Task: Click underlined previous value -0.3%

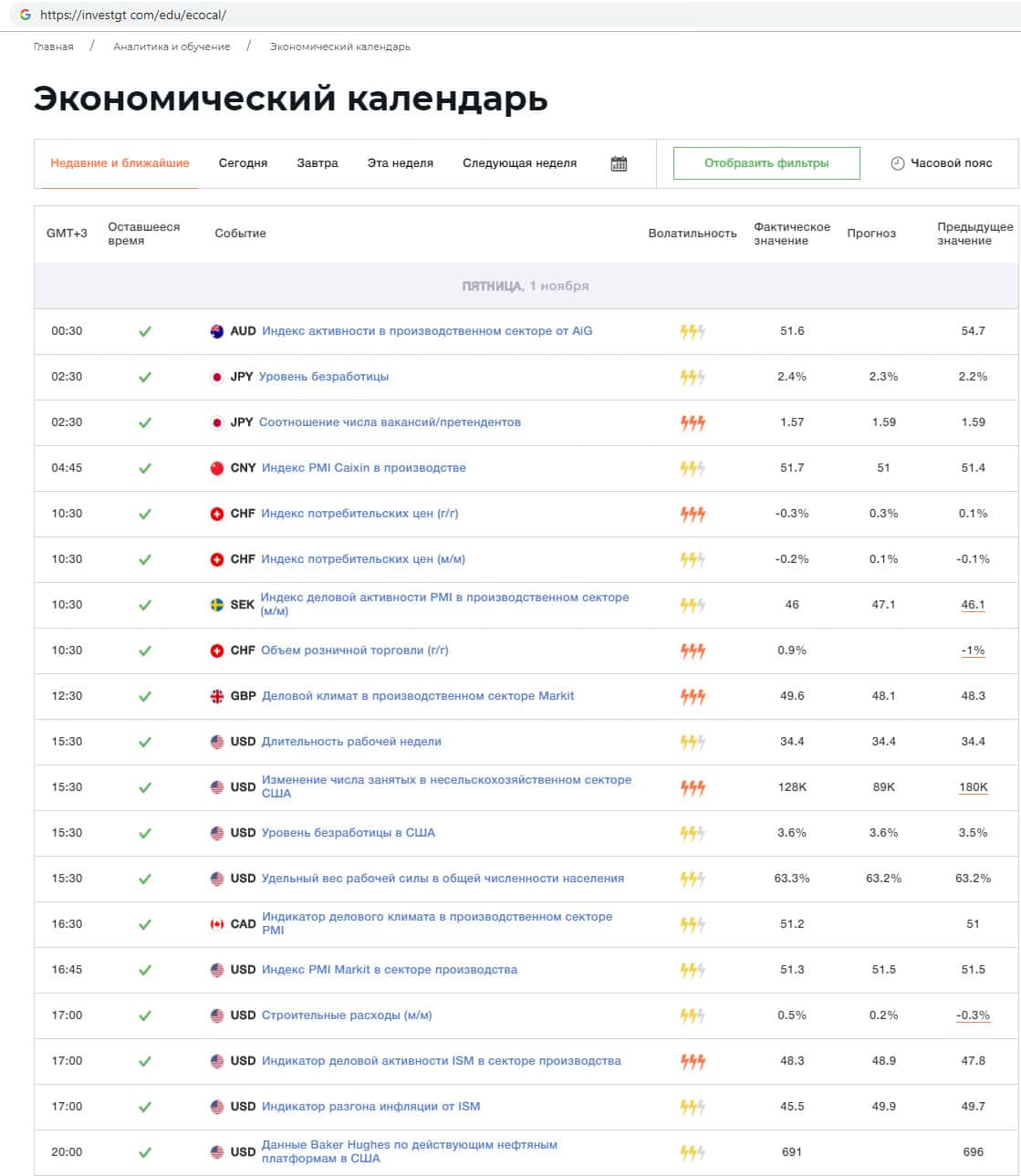Action: 974,1015
